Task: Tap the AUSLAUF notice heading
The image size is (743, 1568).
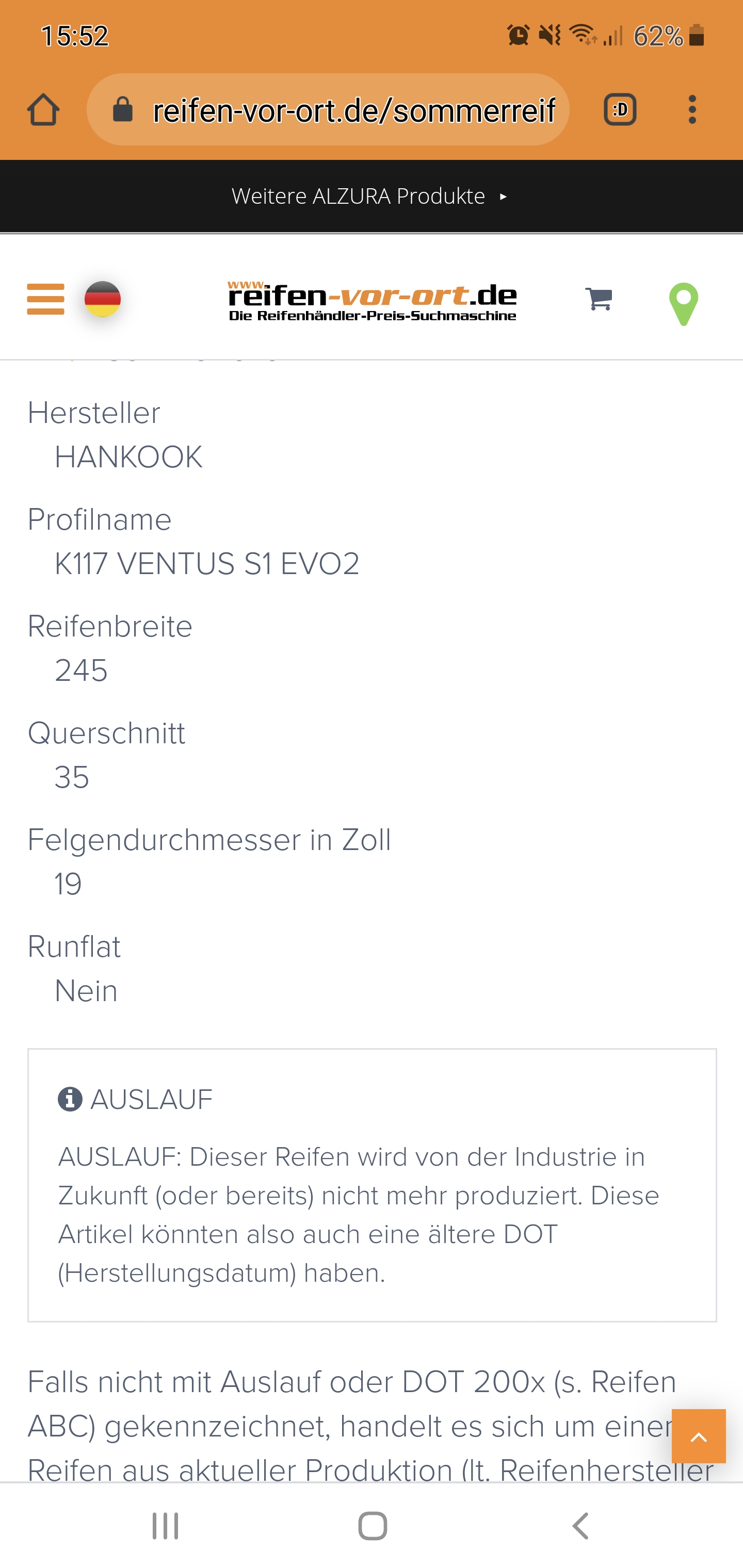Action: (151, 1099)
